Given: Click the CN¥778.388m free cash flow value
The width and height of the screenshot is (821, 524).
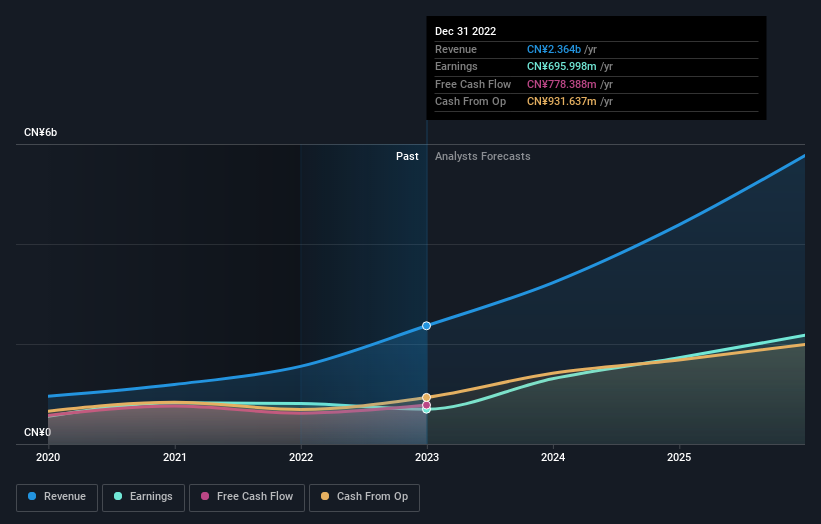Looking at the screenshot, I should (561, 84).
